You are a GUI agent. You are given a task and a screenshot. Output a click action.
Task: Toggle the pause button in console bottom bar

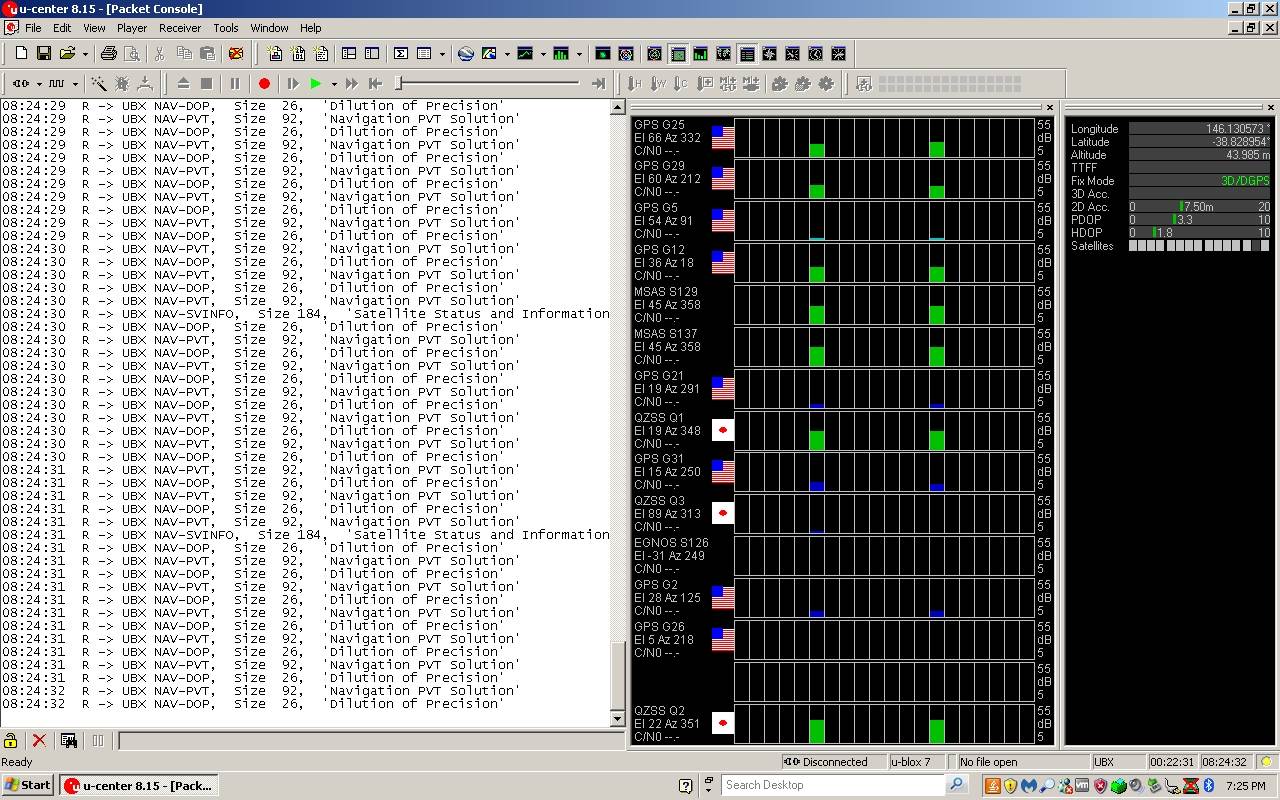[x=98, y=741]
